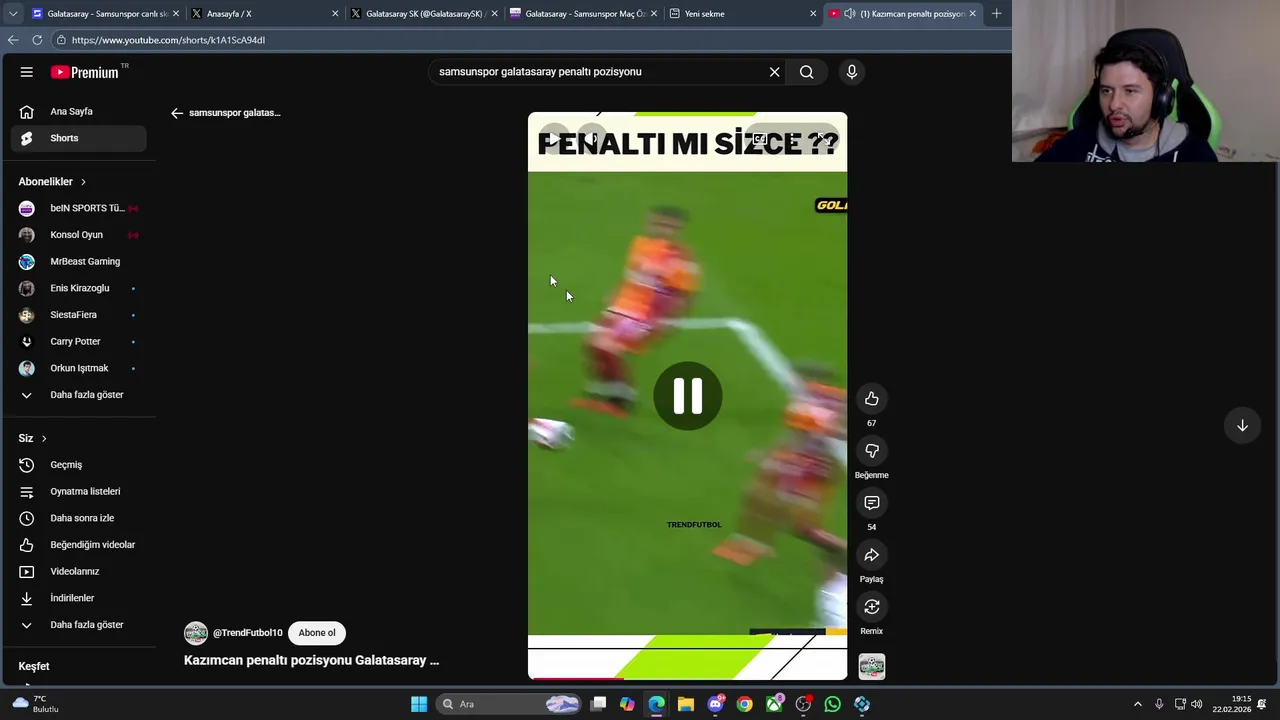The width and height of the screenshot is (1280, 720).
Task: Switch to Anasayfa / X tab
Action: tap(264, 14)
